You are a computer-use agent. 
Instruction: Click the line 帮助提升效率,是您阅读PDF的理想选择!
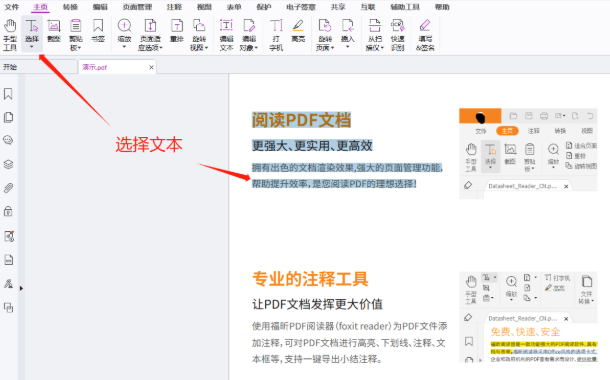(x=334, y=184)
